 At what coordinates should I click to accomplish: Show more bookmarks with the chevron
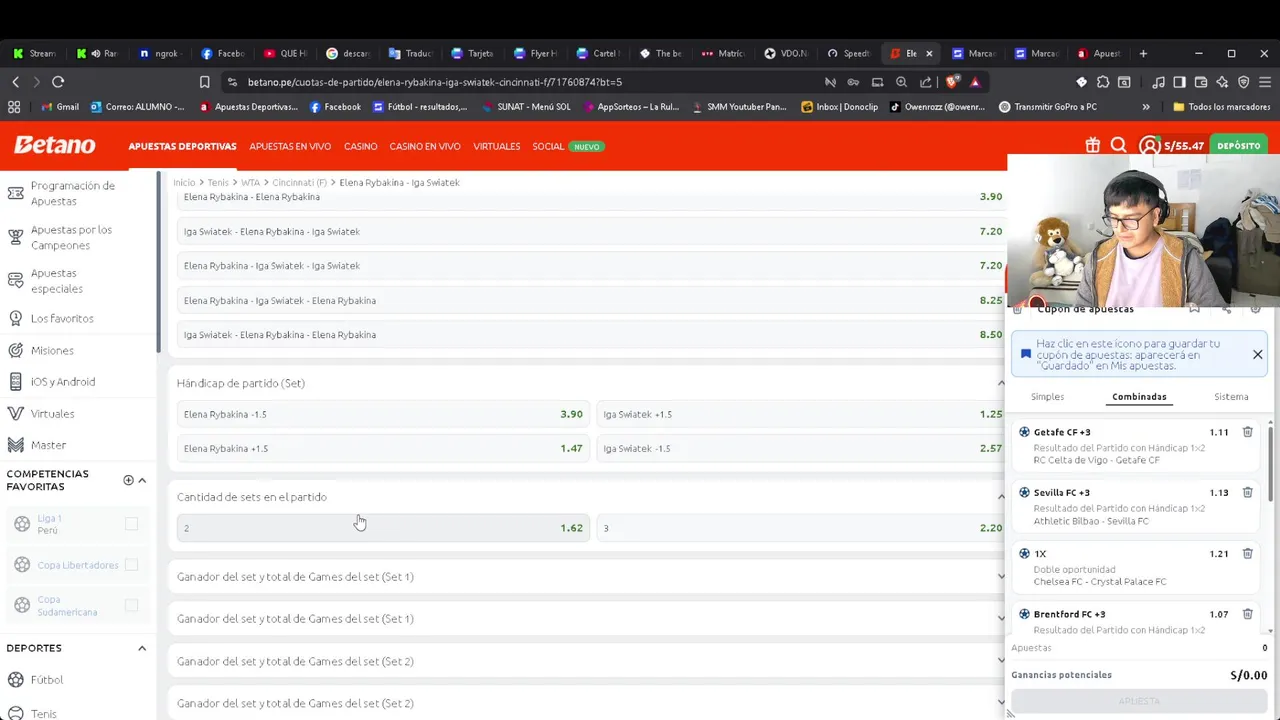coord(1146,107)
